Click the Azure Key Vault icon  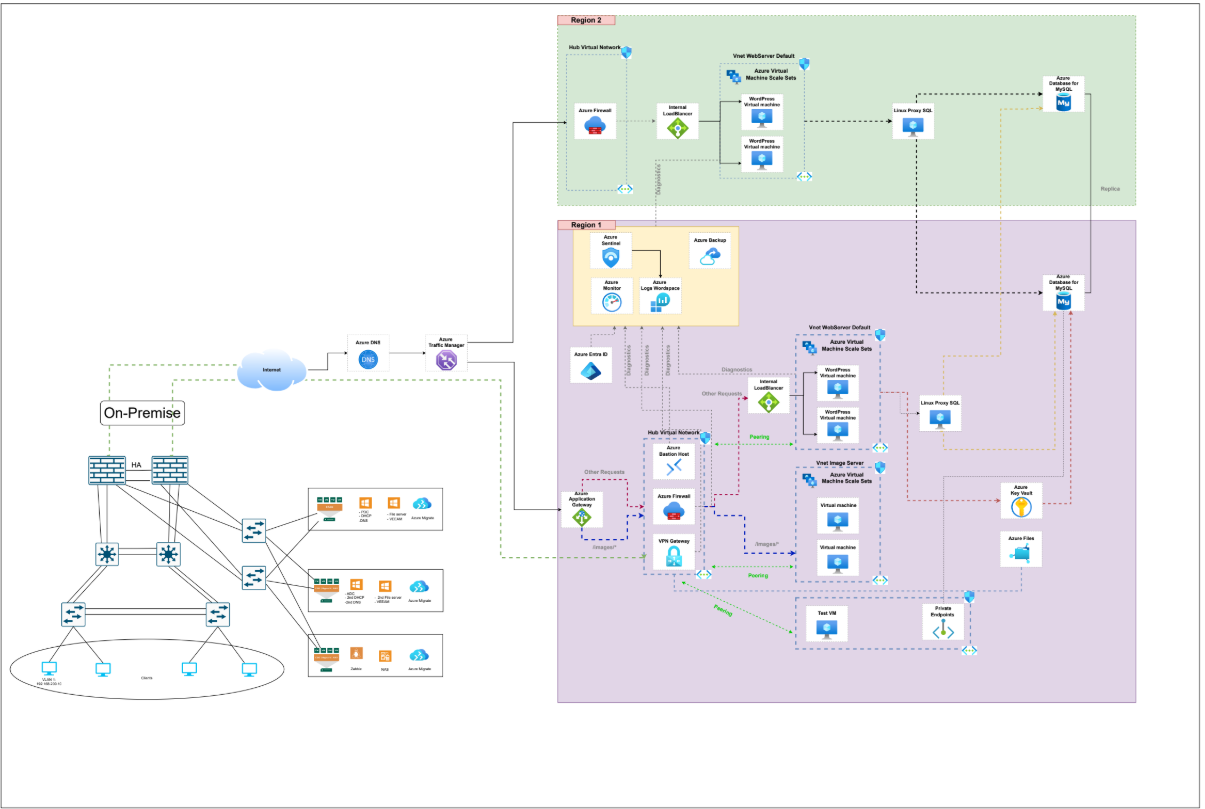pos(1021,506)
